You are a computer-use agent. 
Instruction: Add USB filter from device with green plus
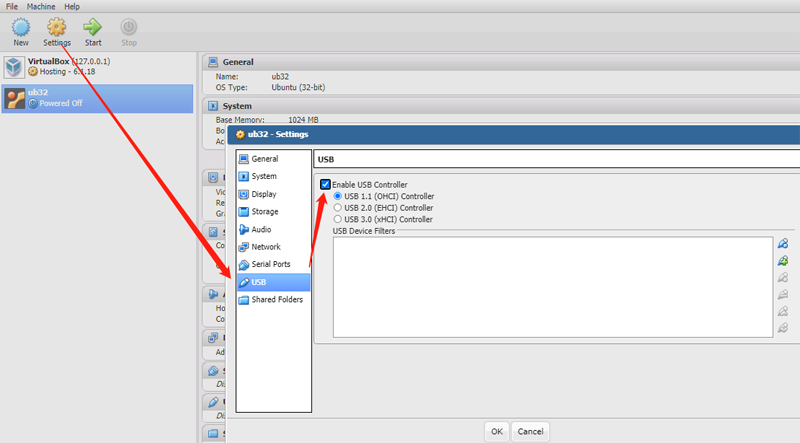pyautogui.click(x=783, y=261)
